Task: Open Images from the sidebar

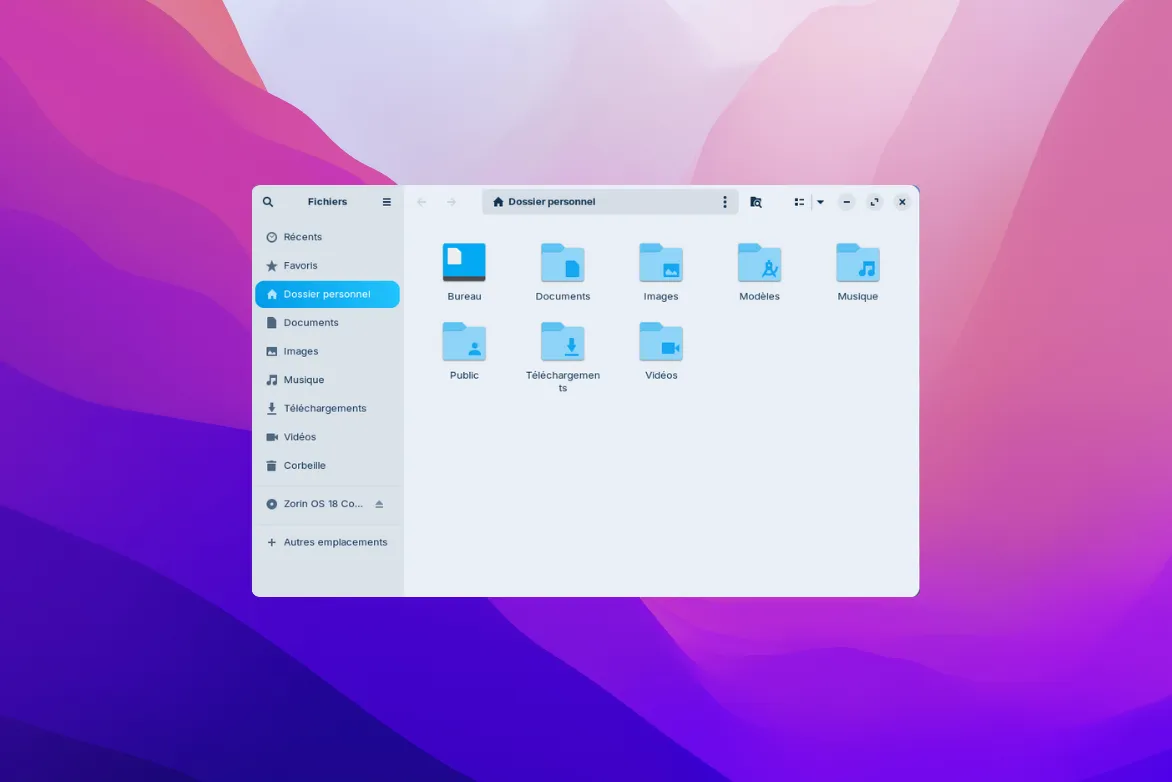Action: click(x=300, y=351)
